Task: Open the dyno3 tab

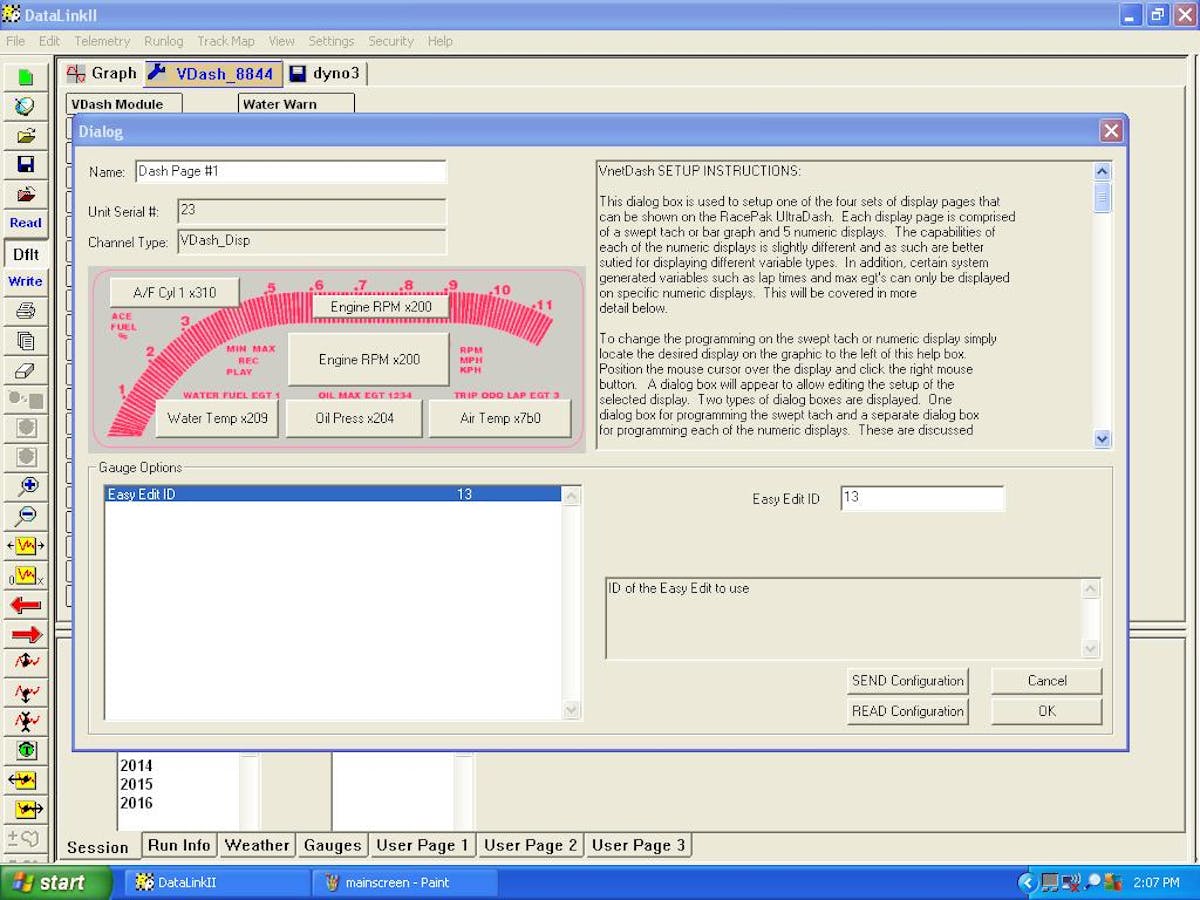Action: pos(326,73)
